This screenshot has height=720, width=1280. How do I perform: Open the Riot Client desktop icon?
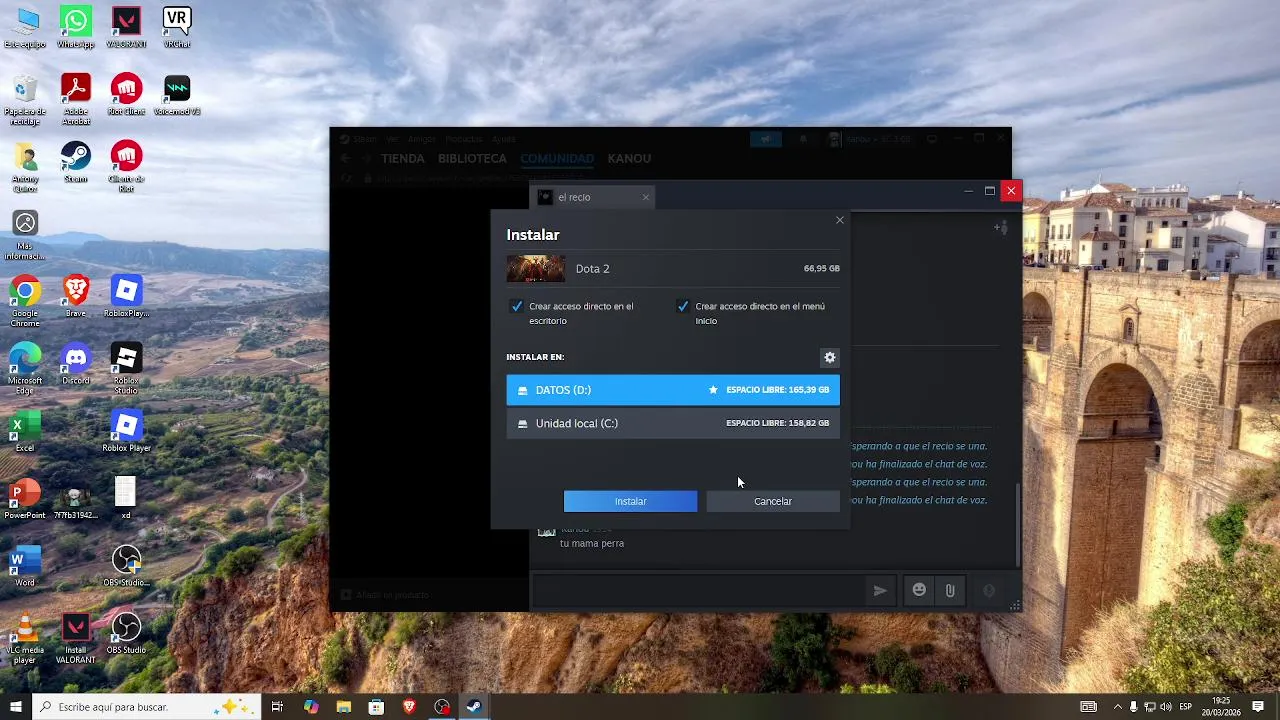pyautogui.click(x=126, y=95)
